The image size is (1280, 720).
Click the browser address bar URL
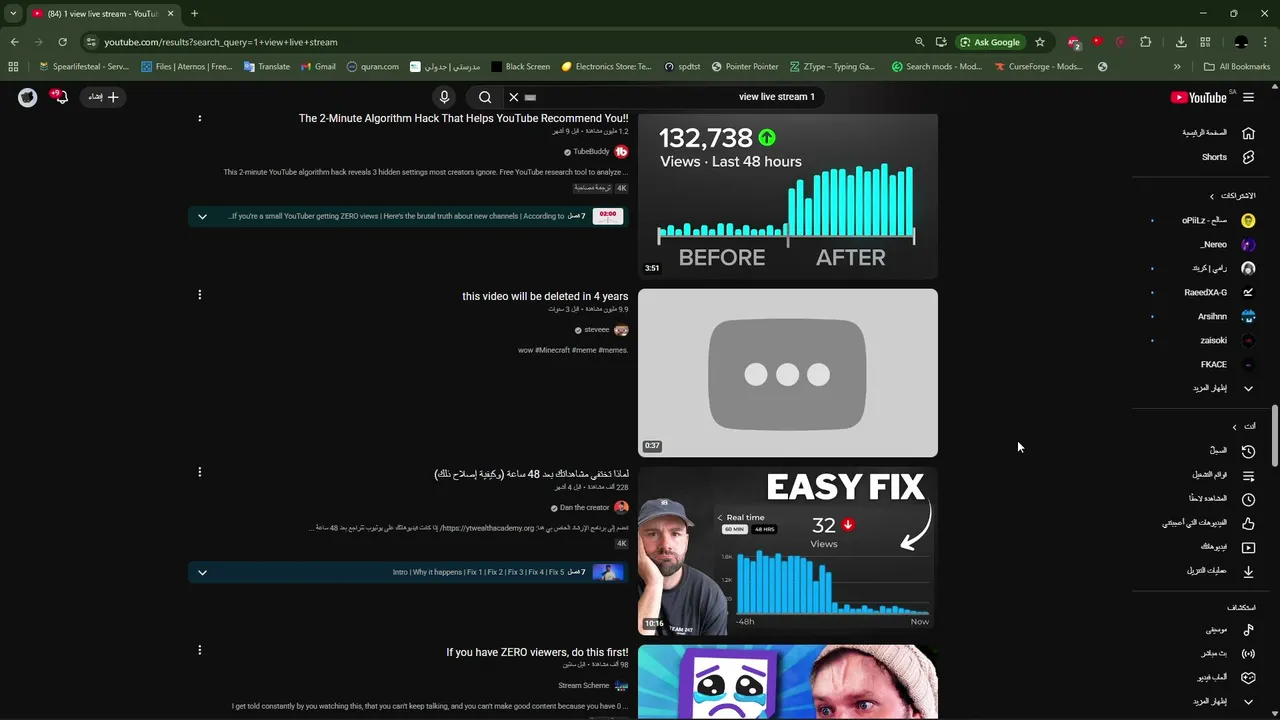click(221, 42)
